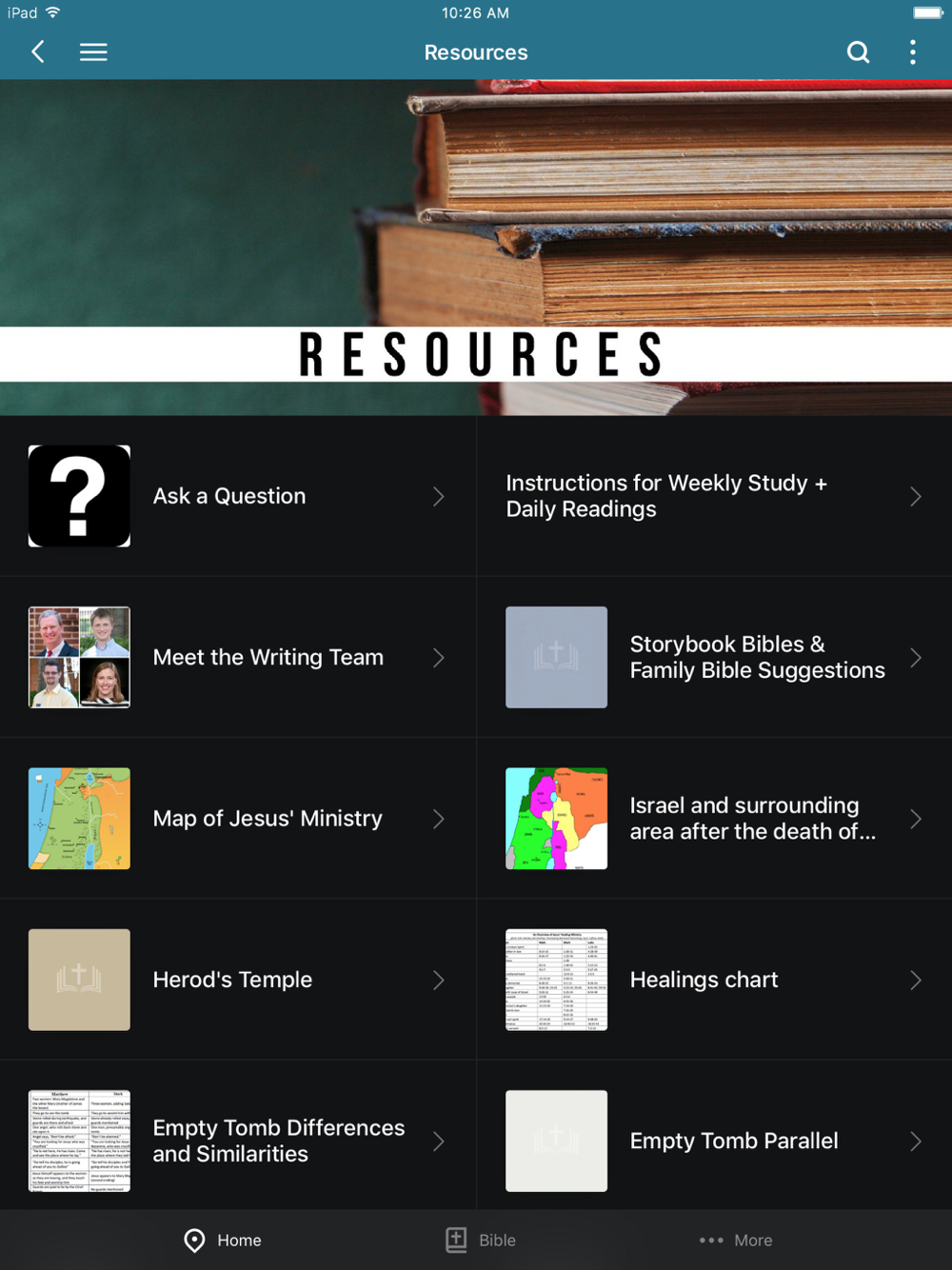Tap the search magnifier icon
This screenshot has width=952, height=1270.
click(858, 51)
